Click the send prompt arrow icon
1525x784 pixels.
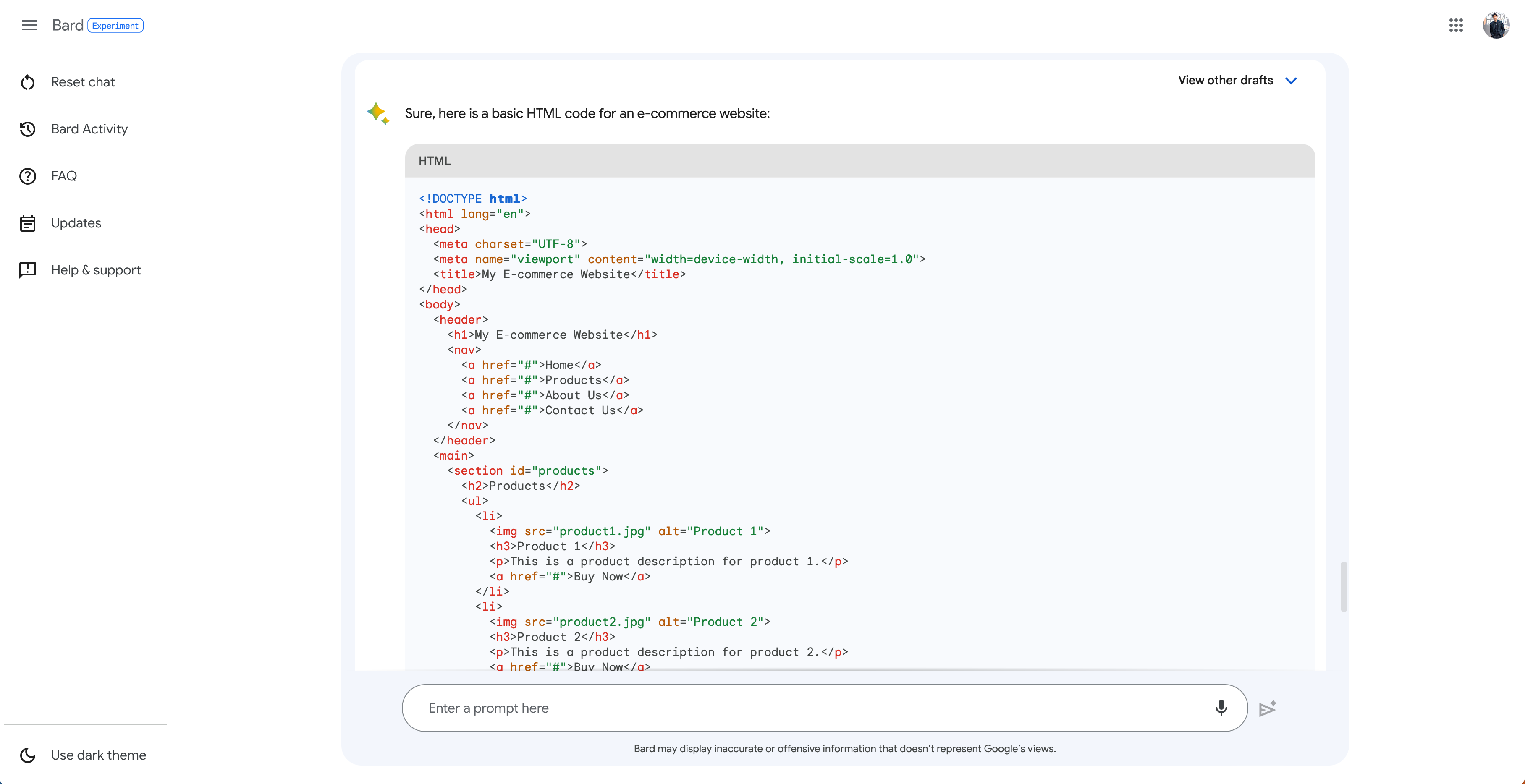[x=1268, y=708]
